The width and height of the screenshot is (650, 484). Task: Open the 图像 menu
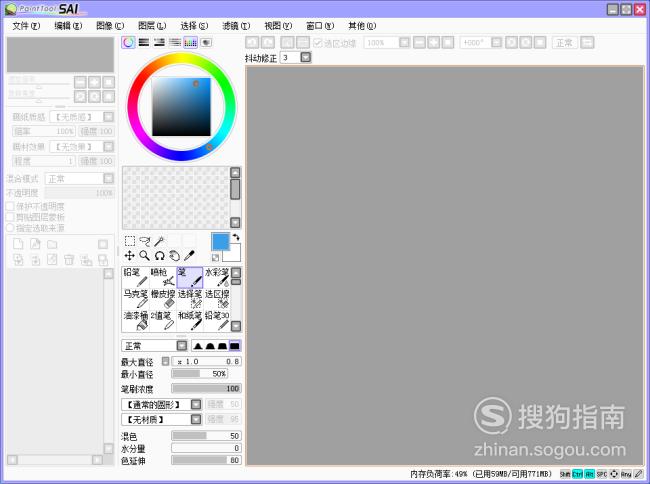click(x=110, y=26)
